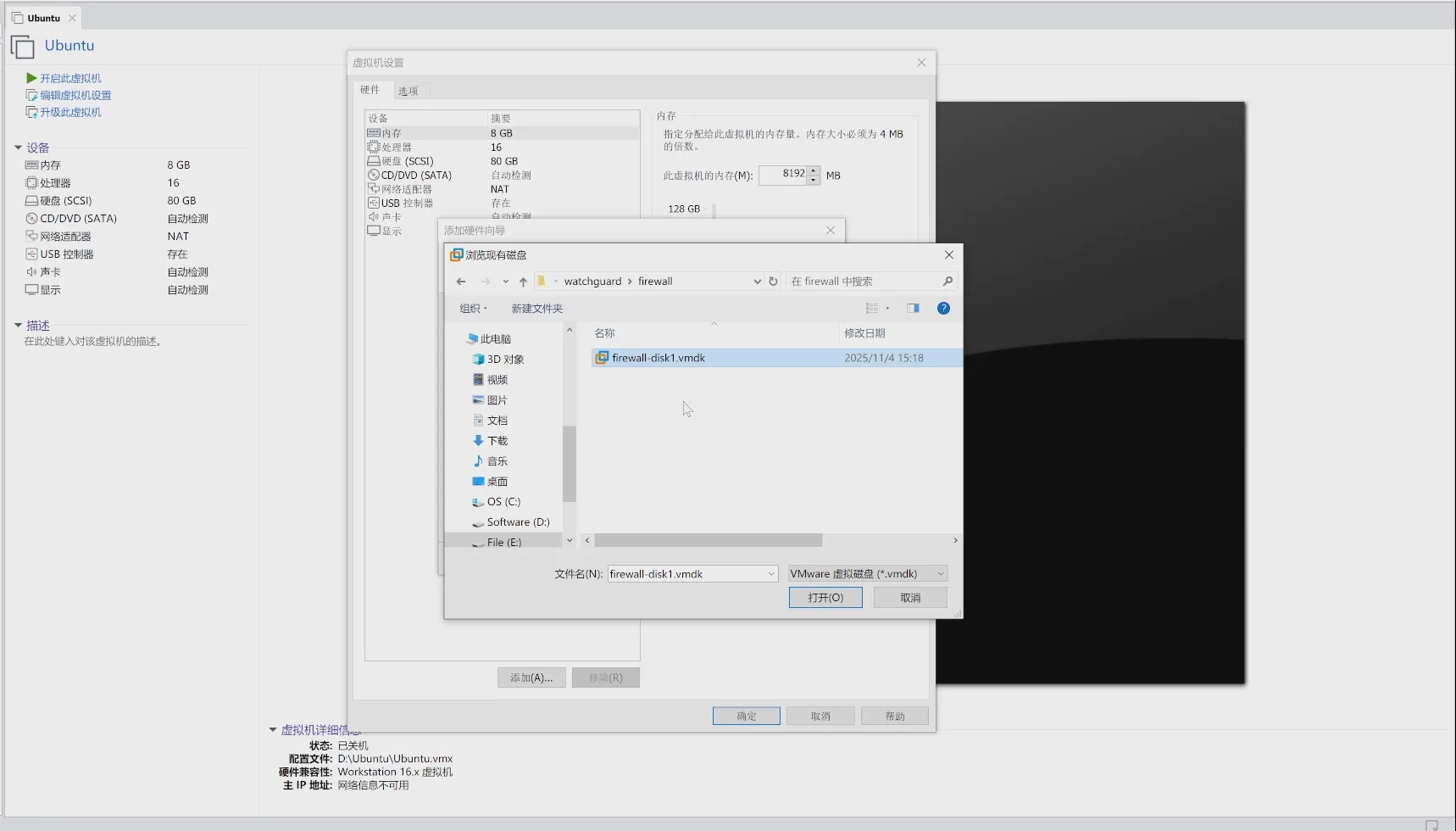Screen dimensions: 1456x831
Task: Open the file dialog help icon
Action: [x=943, y=309]
